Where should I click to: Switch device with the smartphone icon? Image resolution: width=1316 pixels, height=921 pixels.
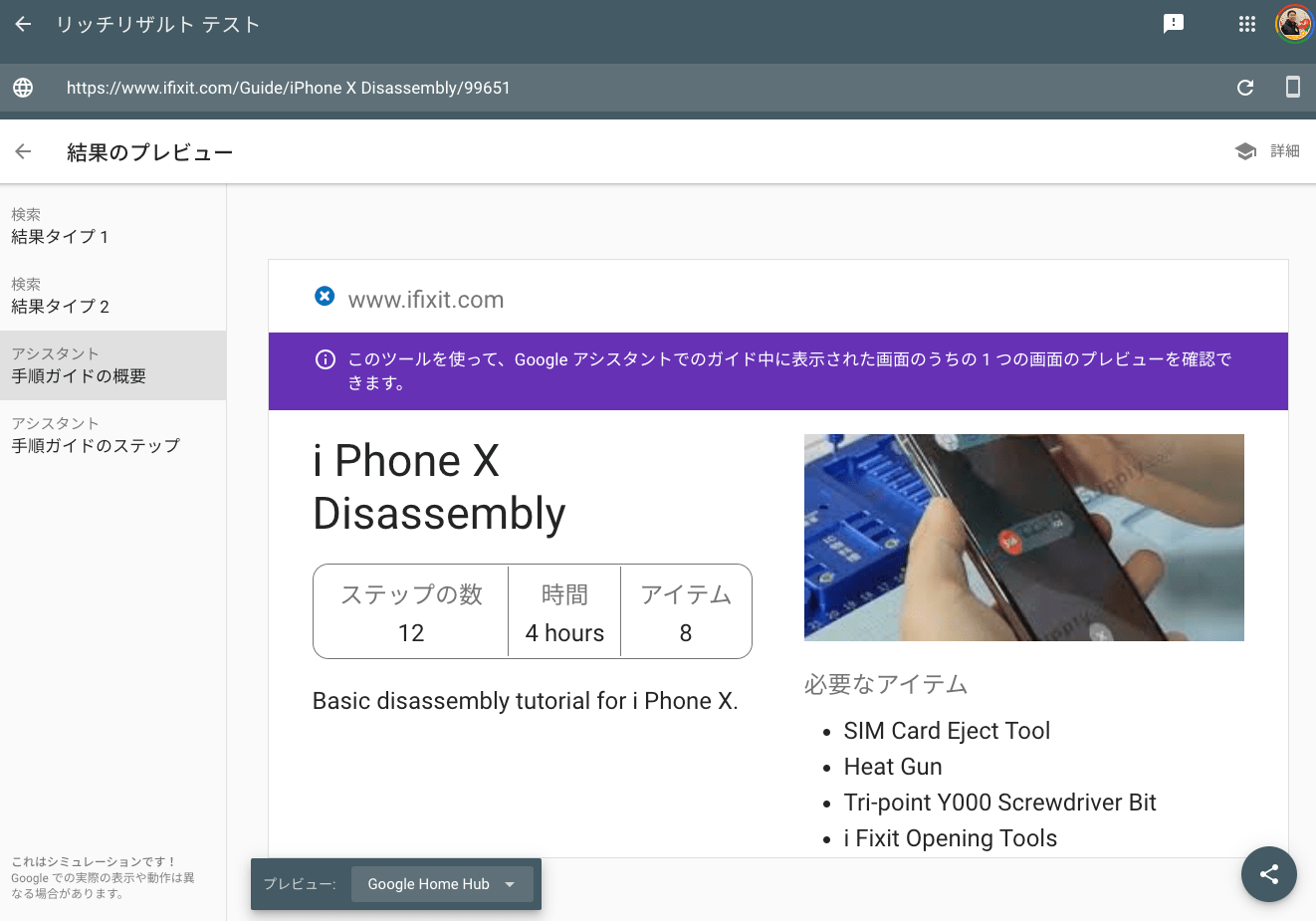[1293, 87]
